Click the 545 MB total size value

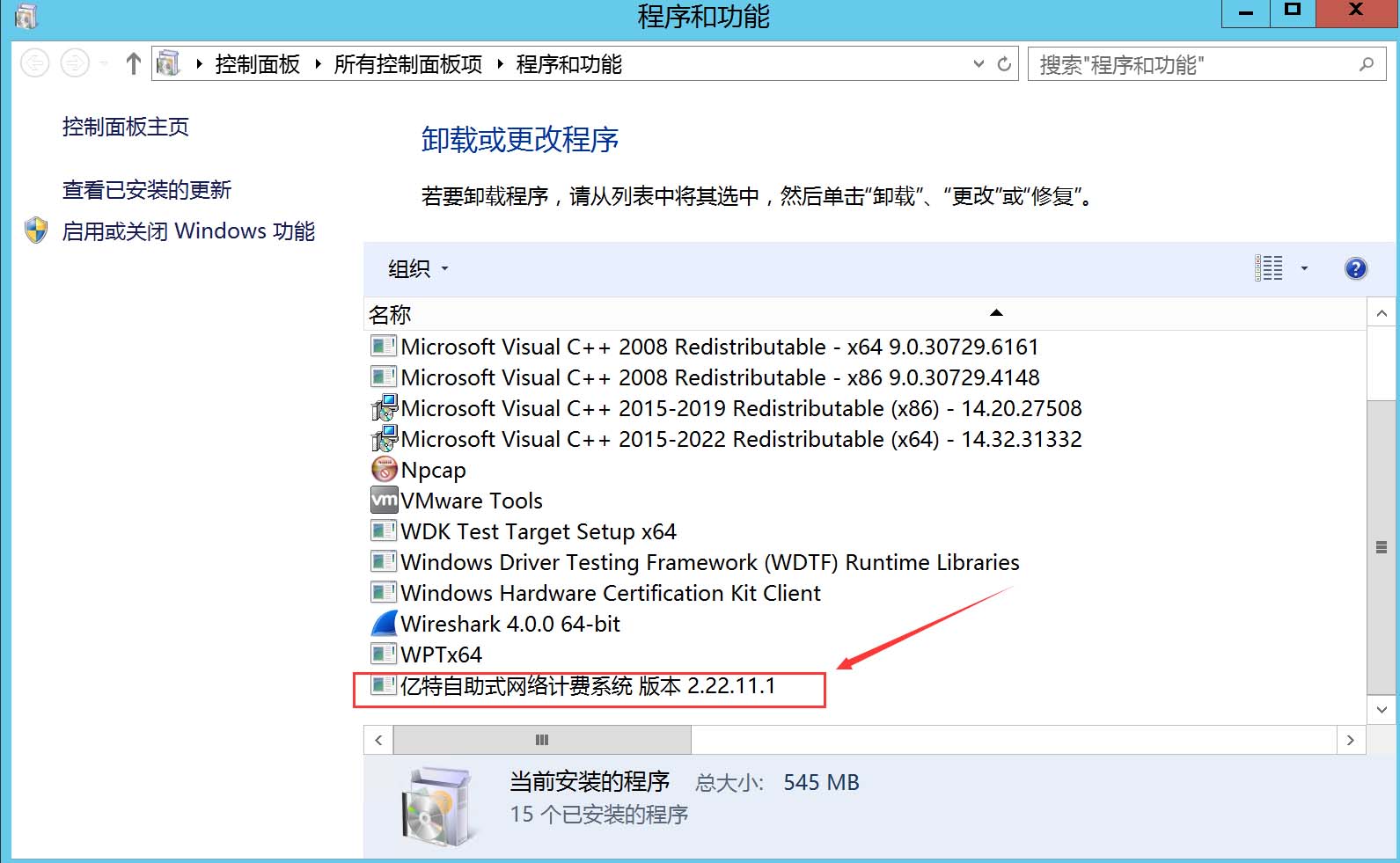click(x=821, y=782)
